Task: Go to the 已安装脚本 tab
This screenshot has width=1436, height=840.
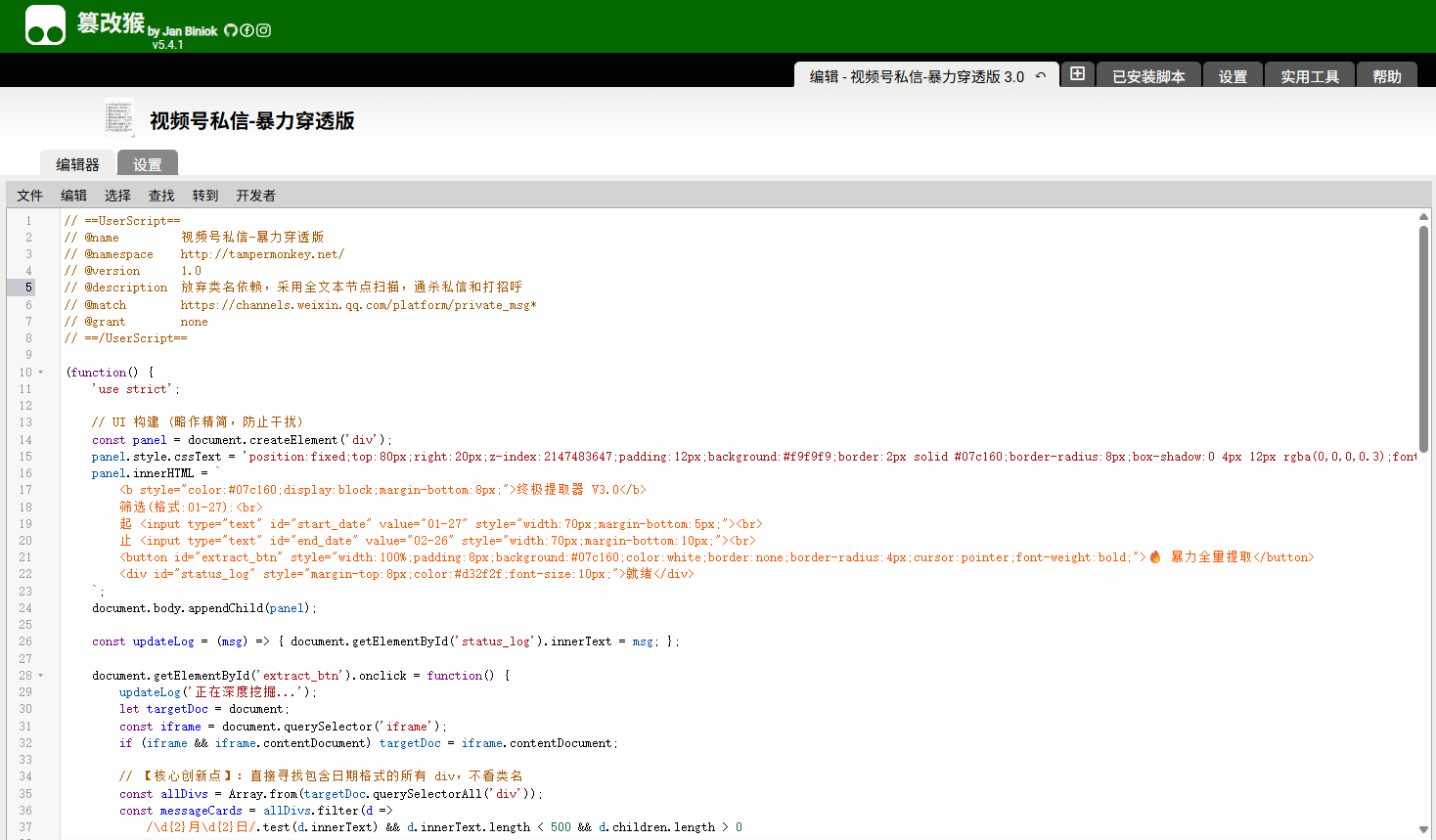Action: [1148, 76]
